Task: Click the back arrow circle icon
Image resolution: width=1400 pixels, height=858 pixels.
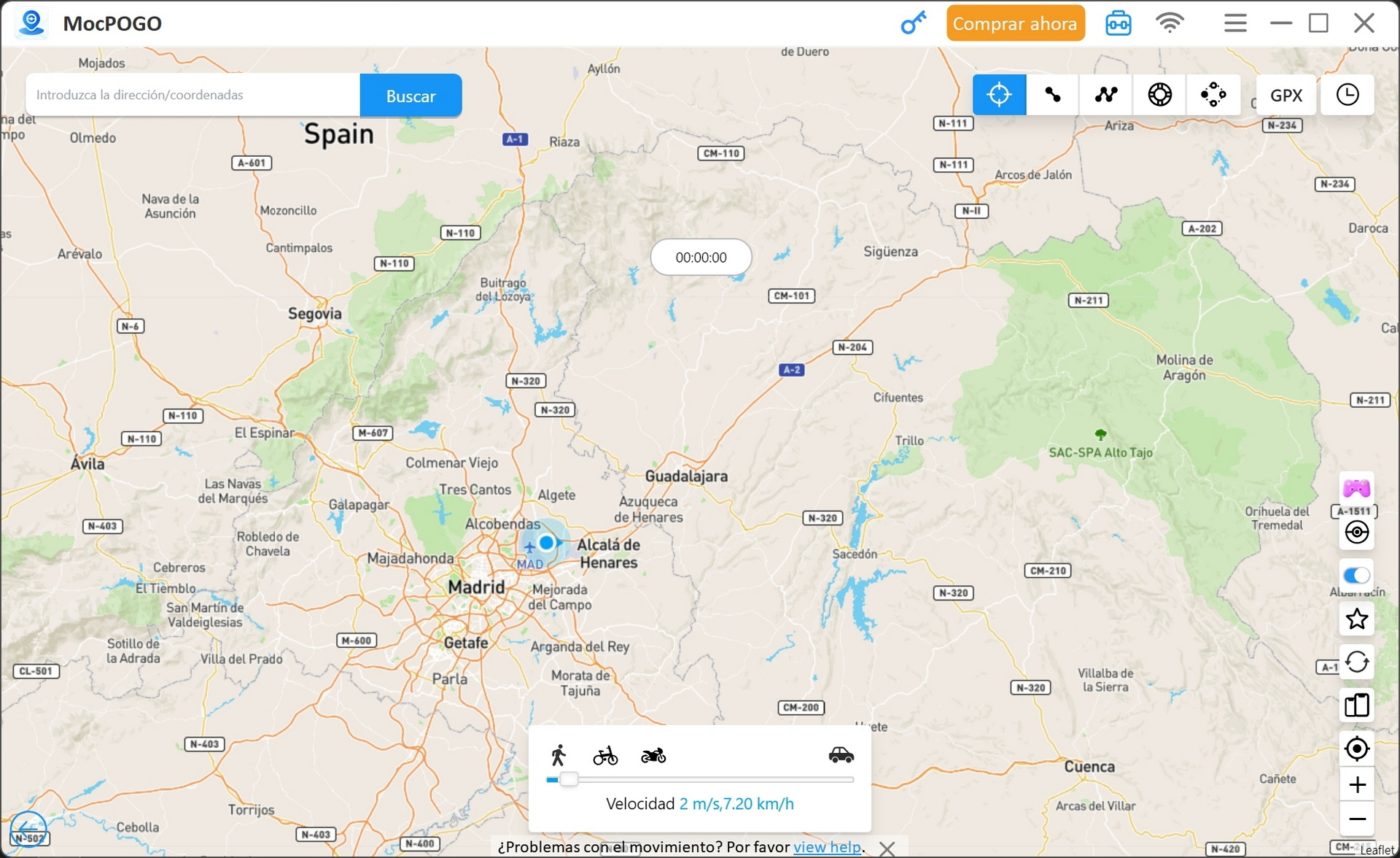Action: pos(28,830)
